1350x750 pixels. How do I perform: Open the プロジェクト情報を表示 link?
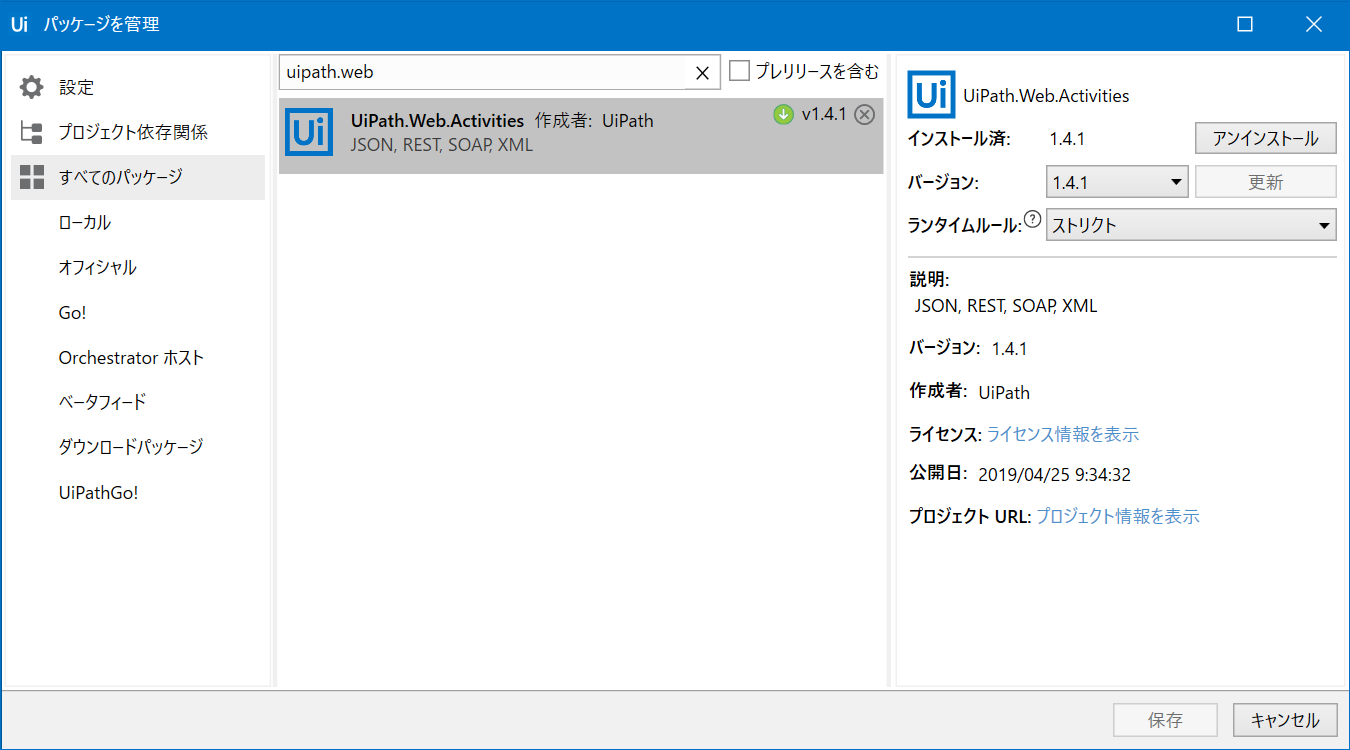pyautogui.click(x=1118, y=516)
